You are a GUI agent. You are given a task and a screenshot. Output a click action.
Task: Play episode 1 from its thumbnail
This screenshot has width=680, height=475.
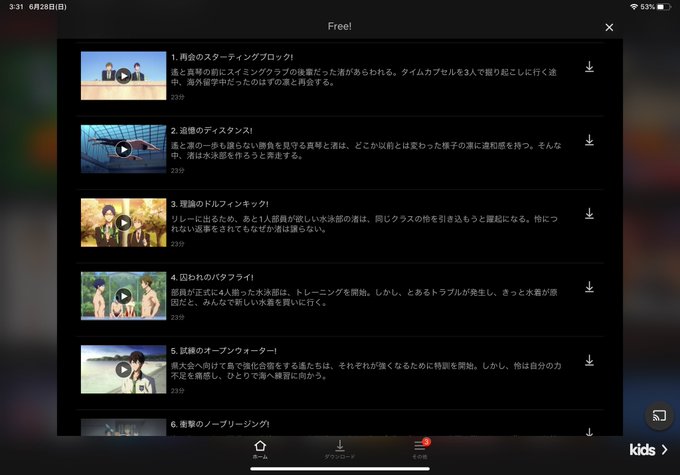[x=124, y=76]
